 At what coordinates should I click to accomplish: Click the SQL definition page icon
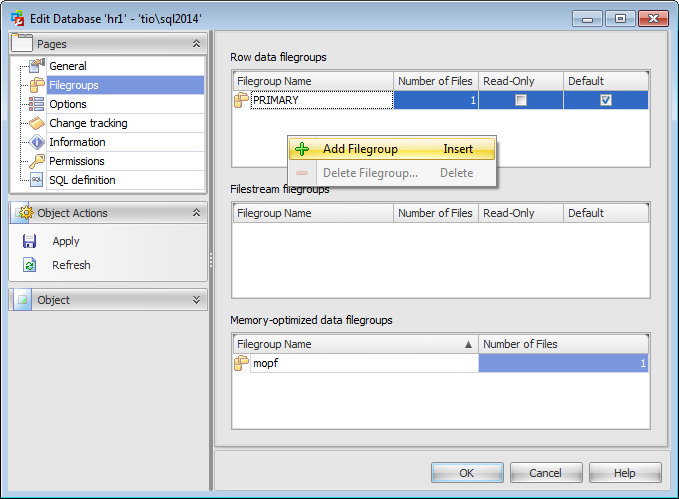[x=37, y=180]
